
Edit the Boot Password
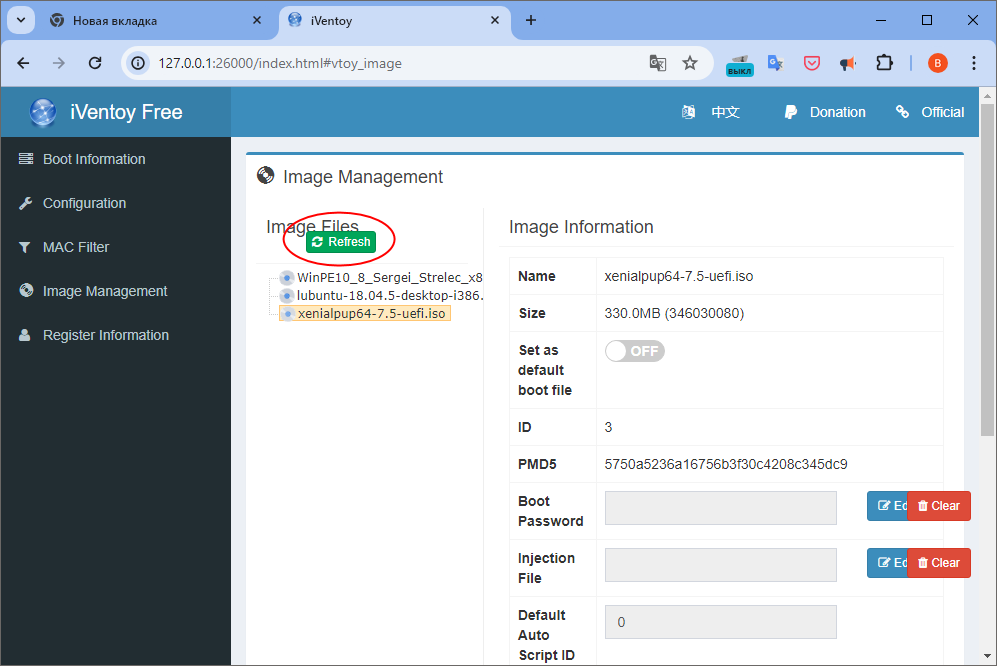(887, 506)
